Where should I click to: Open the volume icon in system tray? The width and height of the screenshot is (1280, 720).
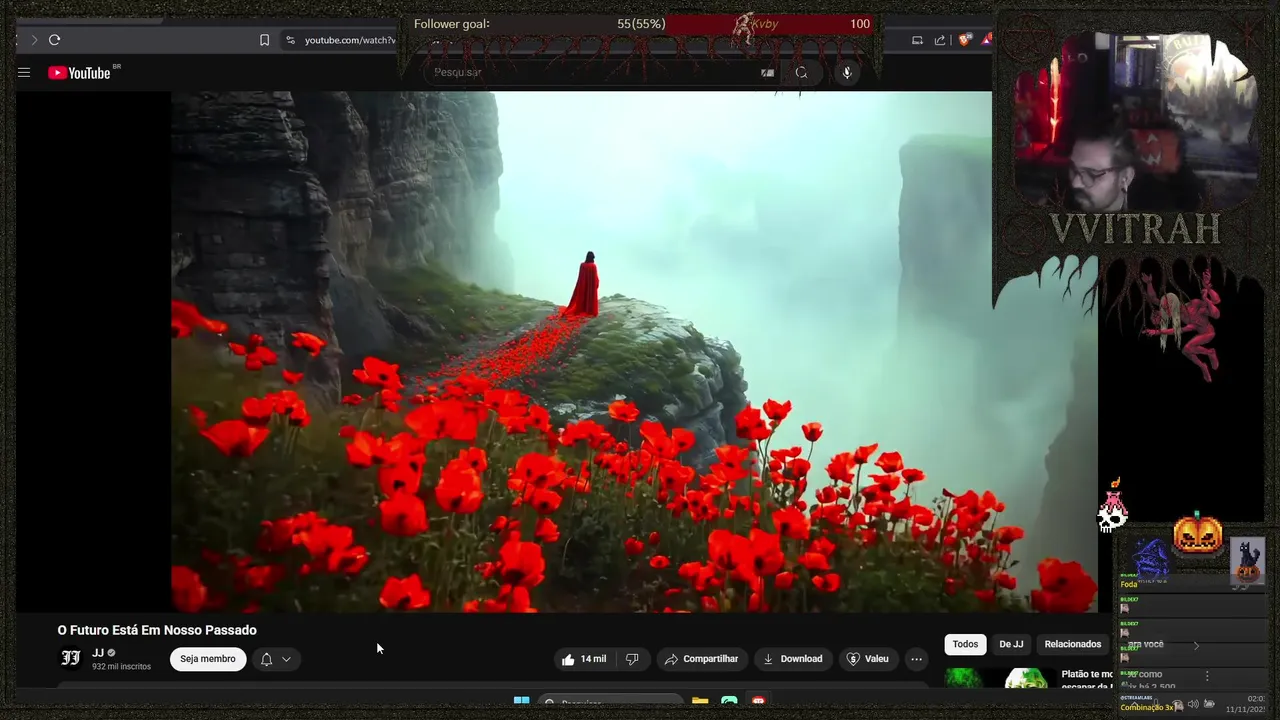point(1193,705)
